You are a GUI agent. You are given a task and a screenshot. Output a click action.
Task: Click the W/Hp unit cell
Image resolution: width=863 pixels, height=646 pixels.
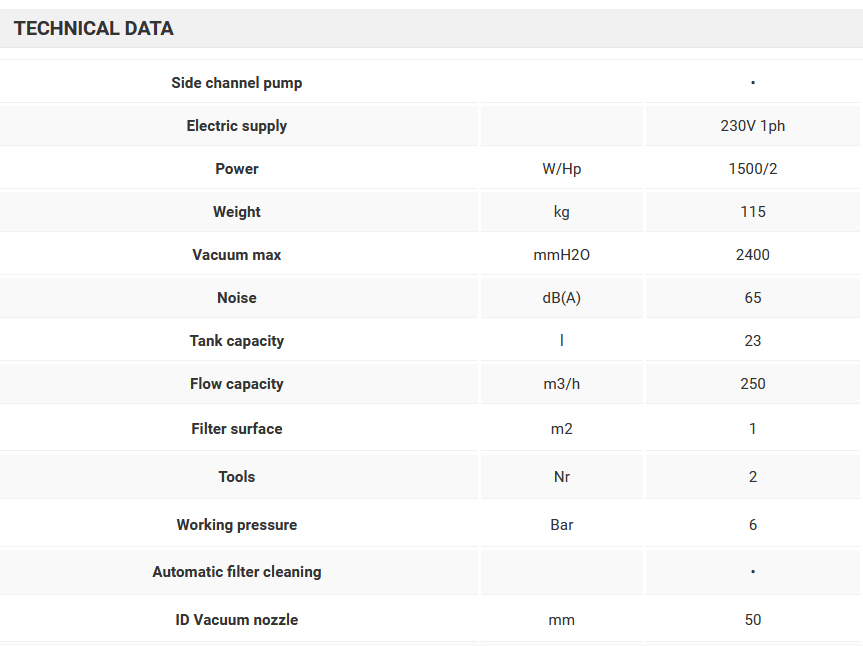(x=561, y=169)
